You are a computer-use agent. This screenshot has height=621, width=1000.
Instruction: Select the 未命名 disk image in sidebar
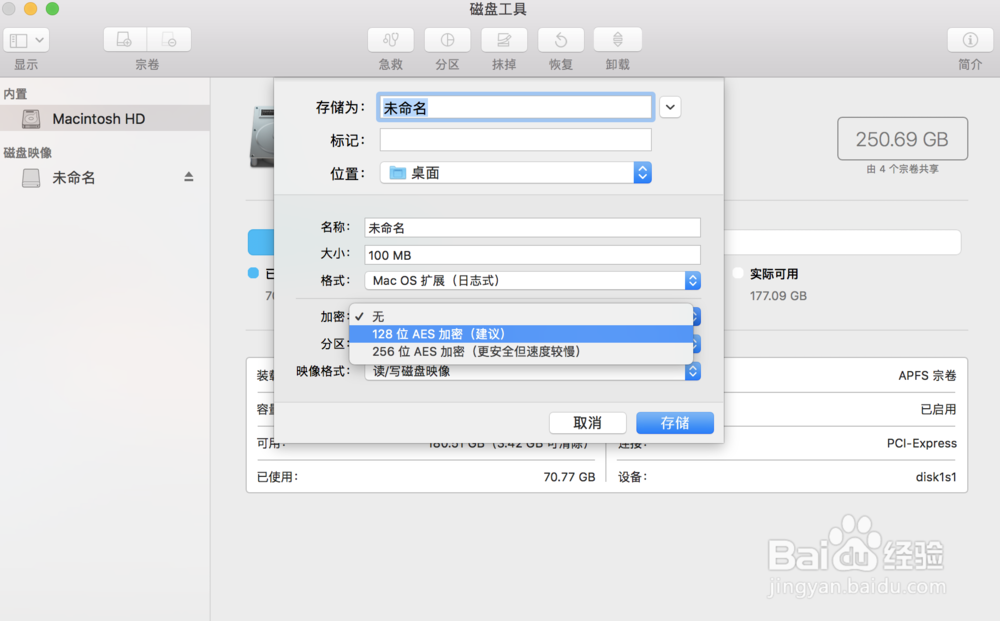coord(105,178)
